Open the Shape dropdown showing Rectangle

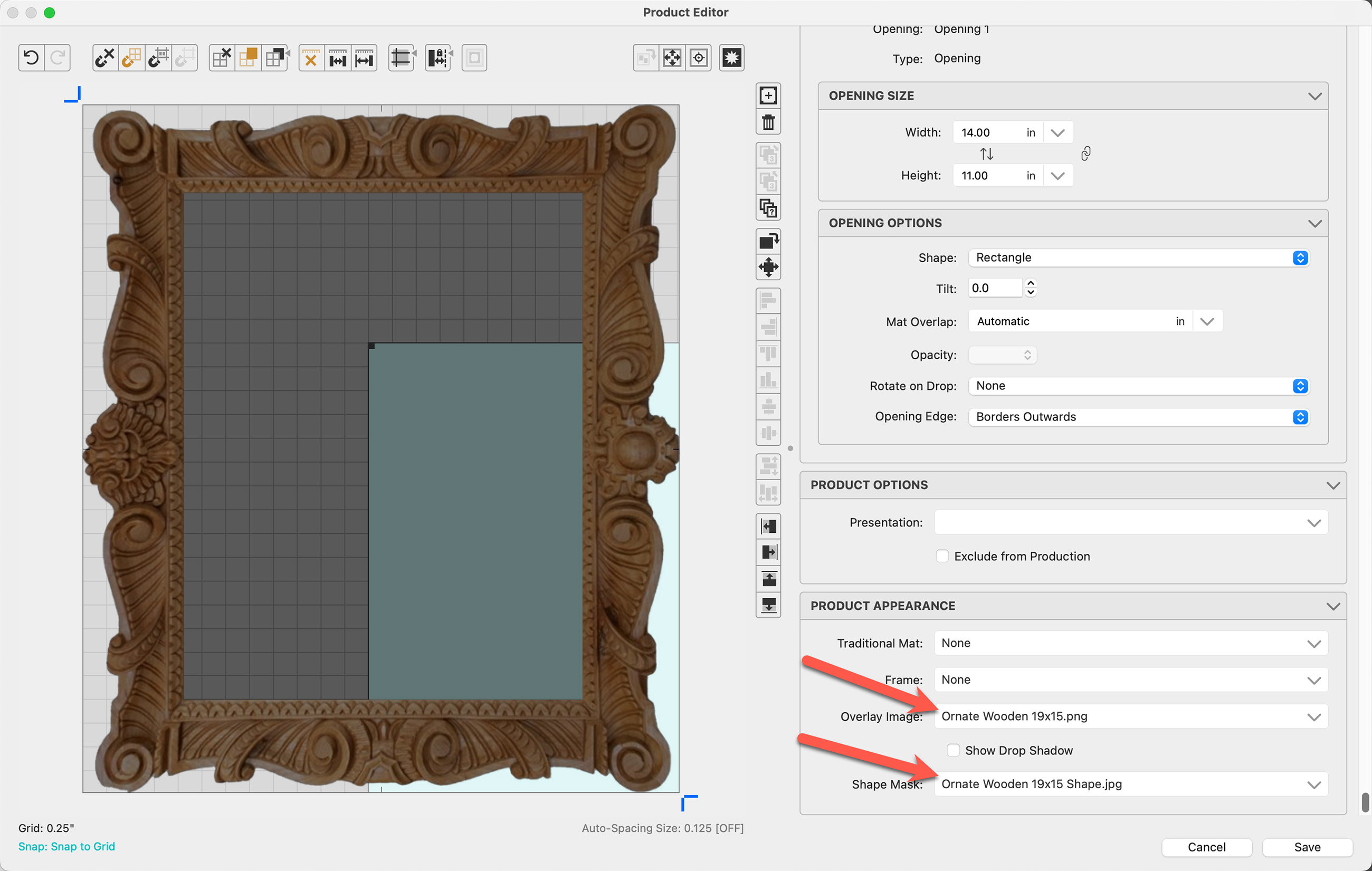coord(1138,257)
